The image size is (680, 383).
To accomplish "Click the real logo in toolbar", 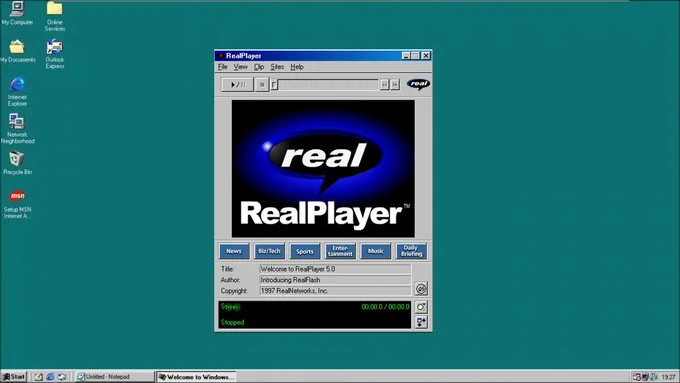I will point(418,84).
